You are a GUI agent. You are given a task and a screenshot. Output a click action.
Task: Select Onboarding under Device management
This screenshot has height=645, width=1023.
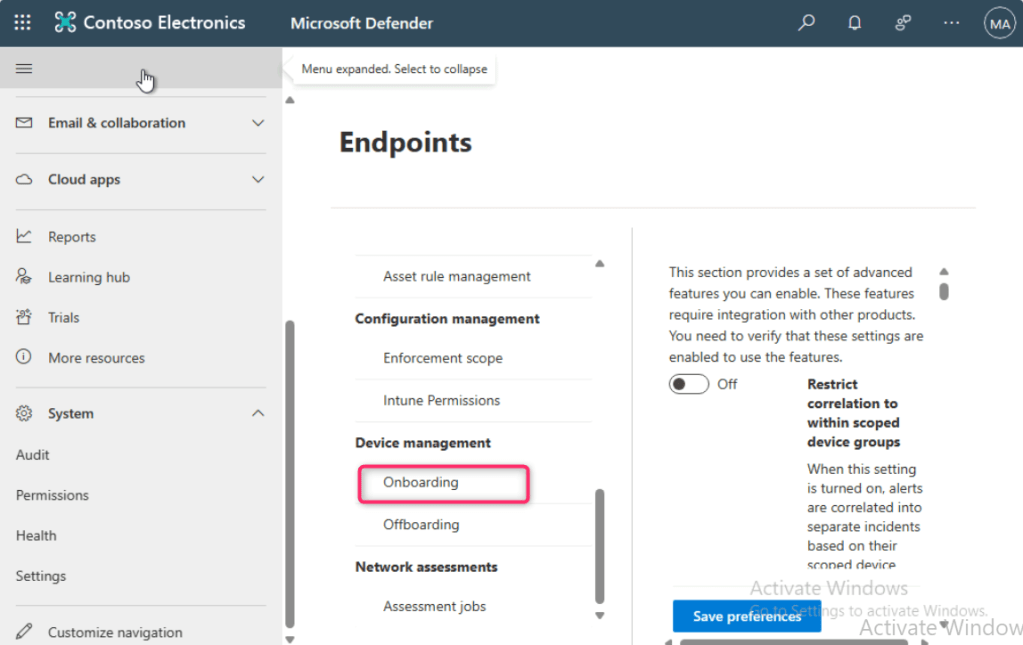click(421, 482)
